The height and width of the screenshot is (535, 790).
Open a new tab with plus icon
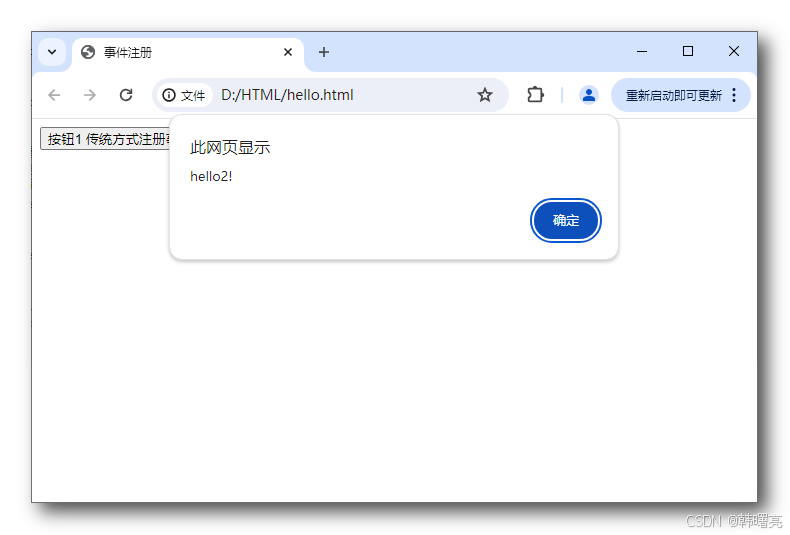[323, 52]
